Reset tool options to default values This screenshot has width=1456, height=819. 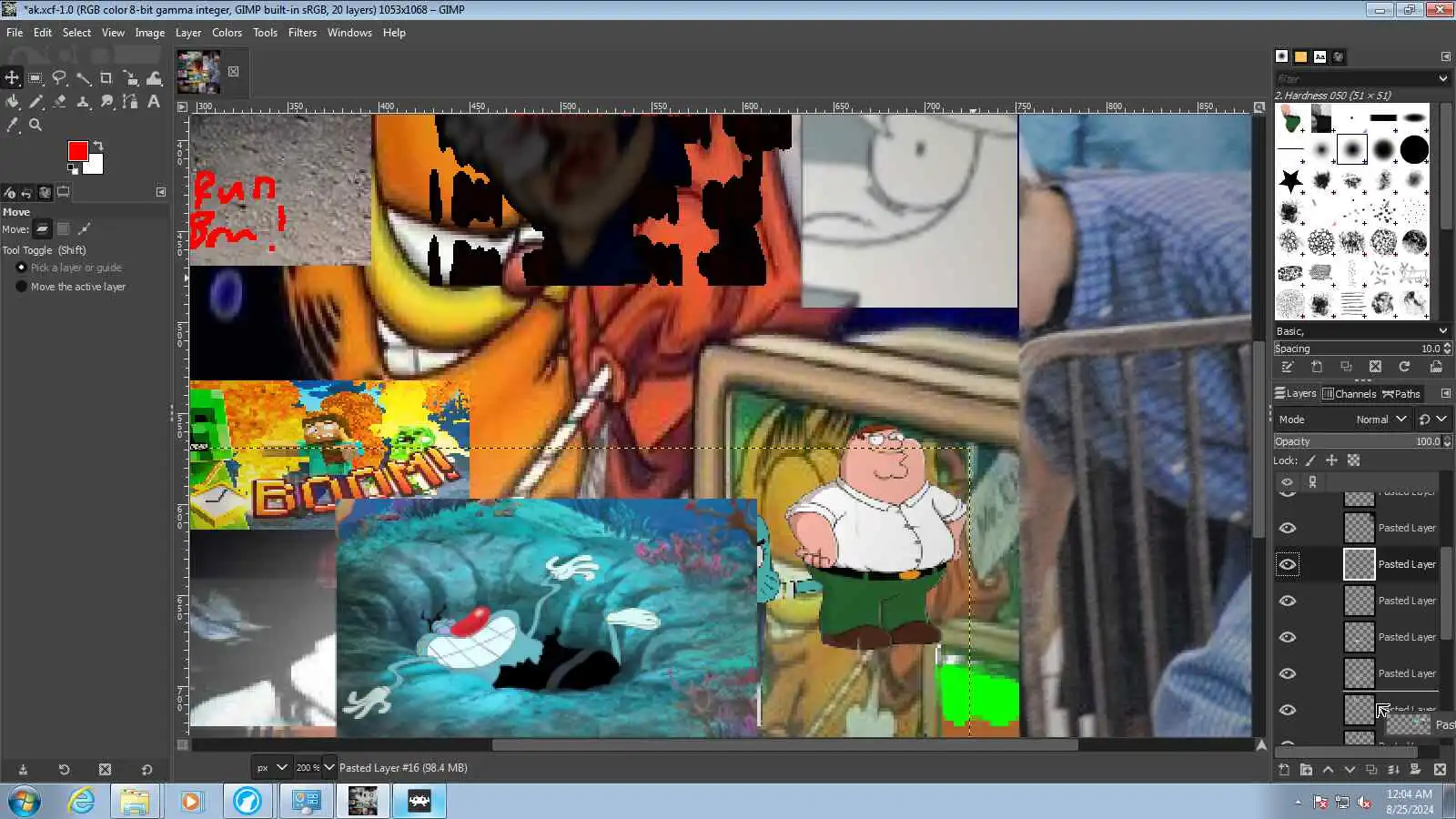tap(147, 770)
